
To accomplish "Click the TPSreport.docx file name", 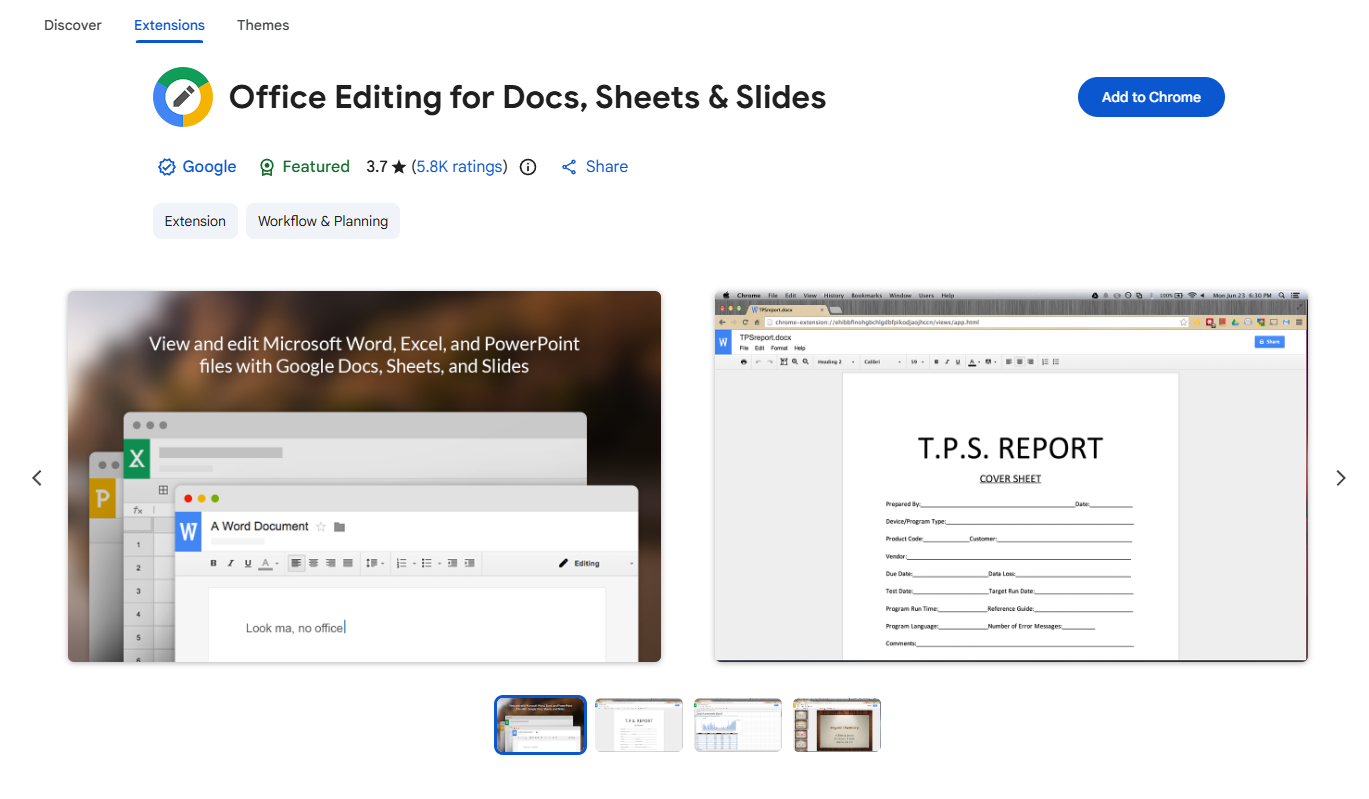I will pos(766,338).
